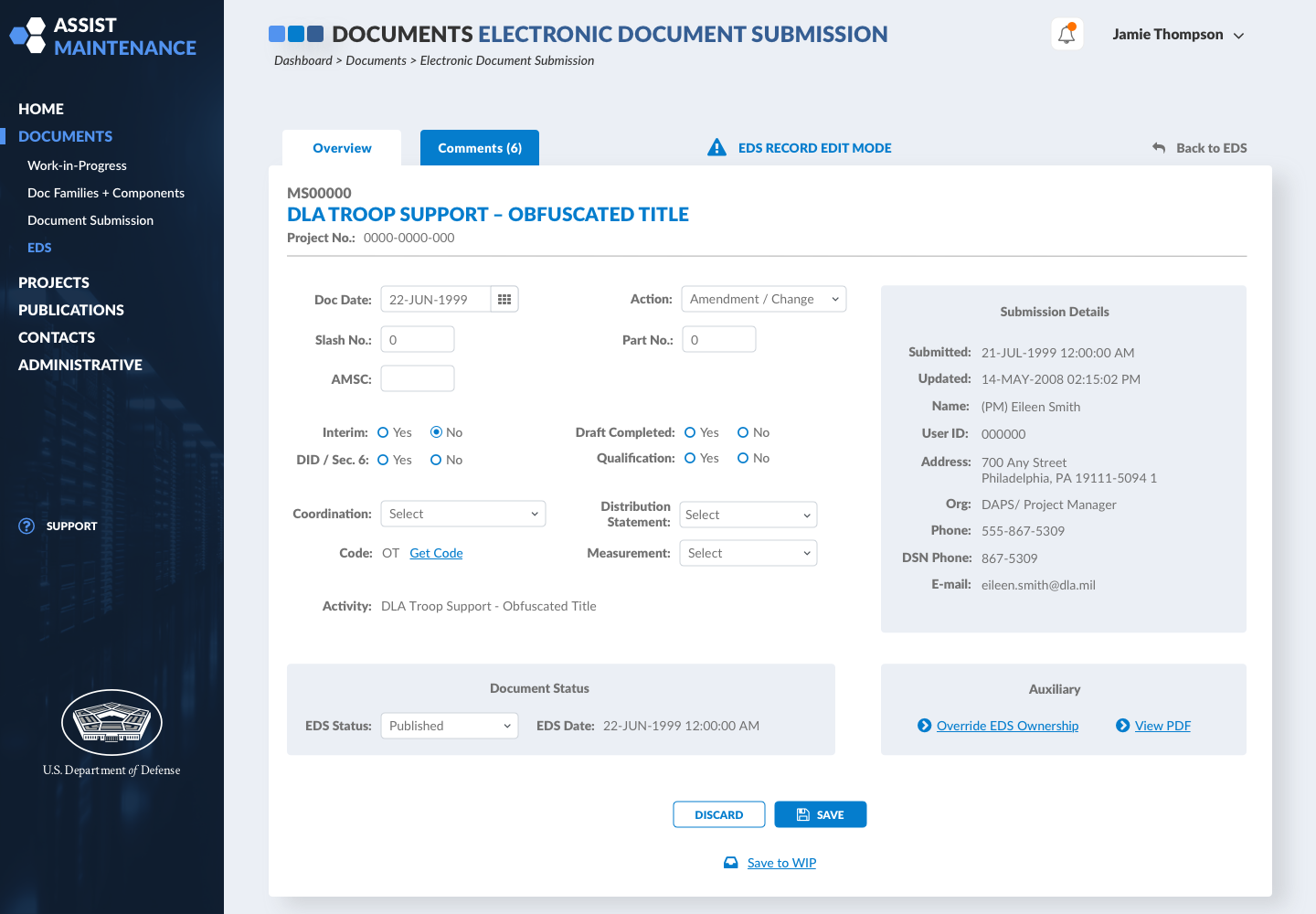Click Override EDS Ownership link

(1007, 726)
